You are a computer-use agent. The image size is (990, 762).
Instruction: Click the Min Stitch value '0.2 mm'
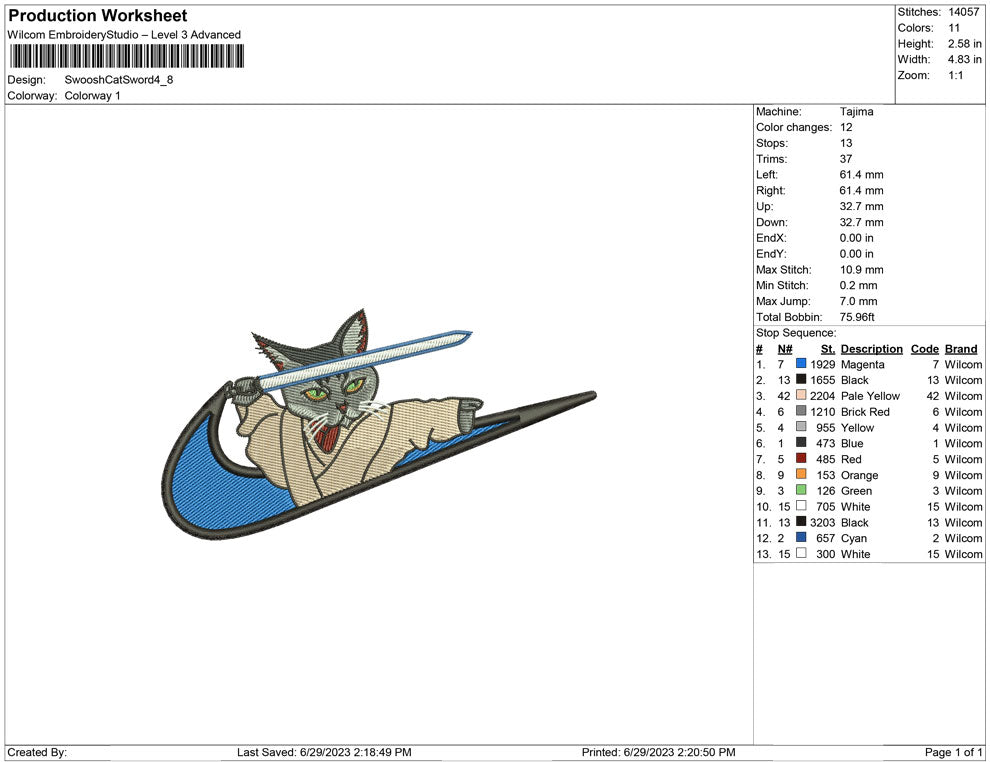click(x=859, y=285)
